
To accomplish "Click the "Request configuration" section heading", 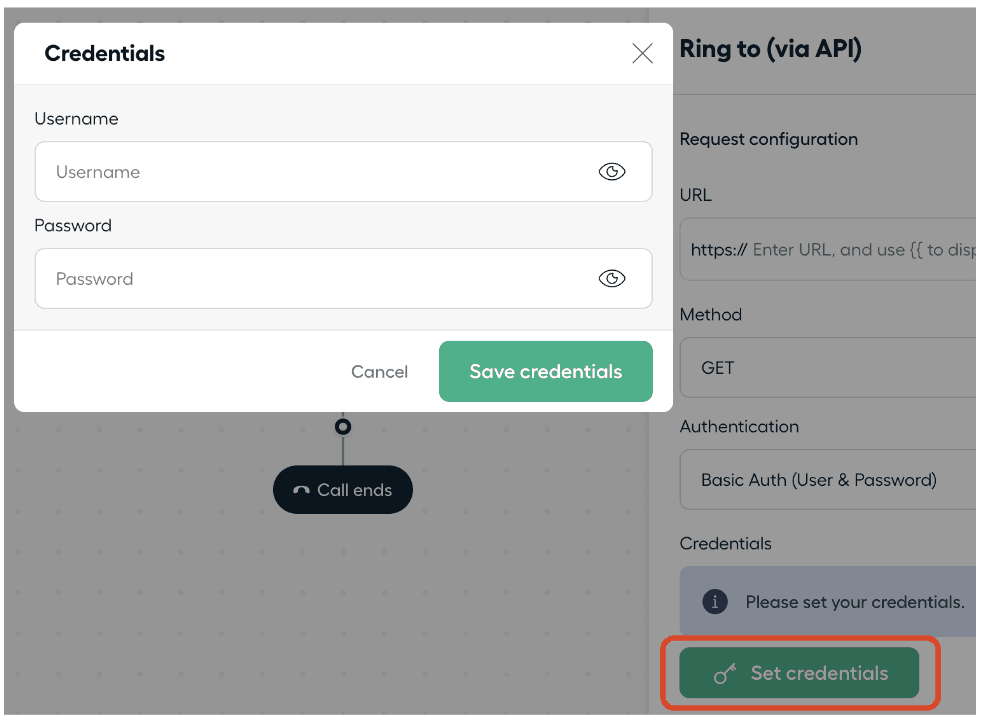I will coord(768,139).
